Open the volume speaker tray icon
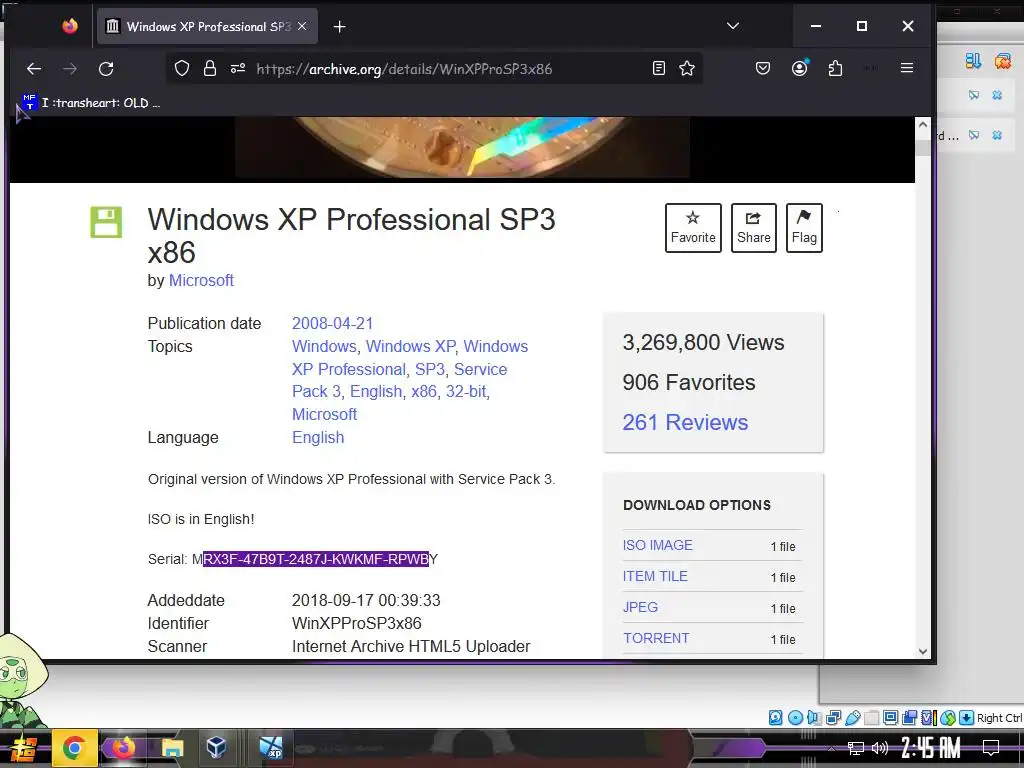The width and height of the screenshot is (1024, 768). [880, 748]
